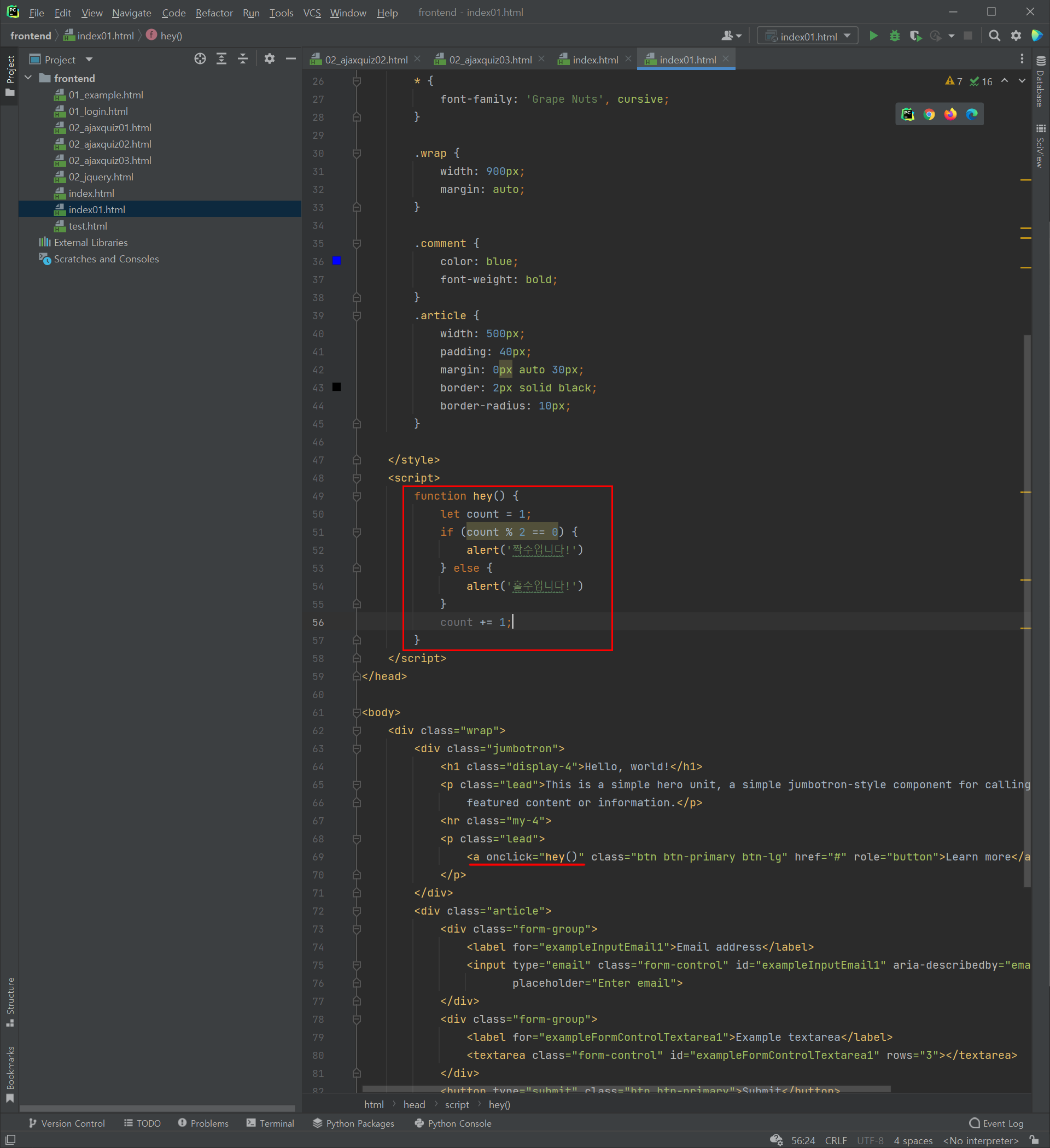Open the Refactor menu

(214, 13)
